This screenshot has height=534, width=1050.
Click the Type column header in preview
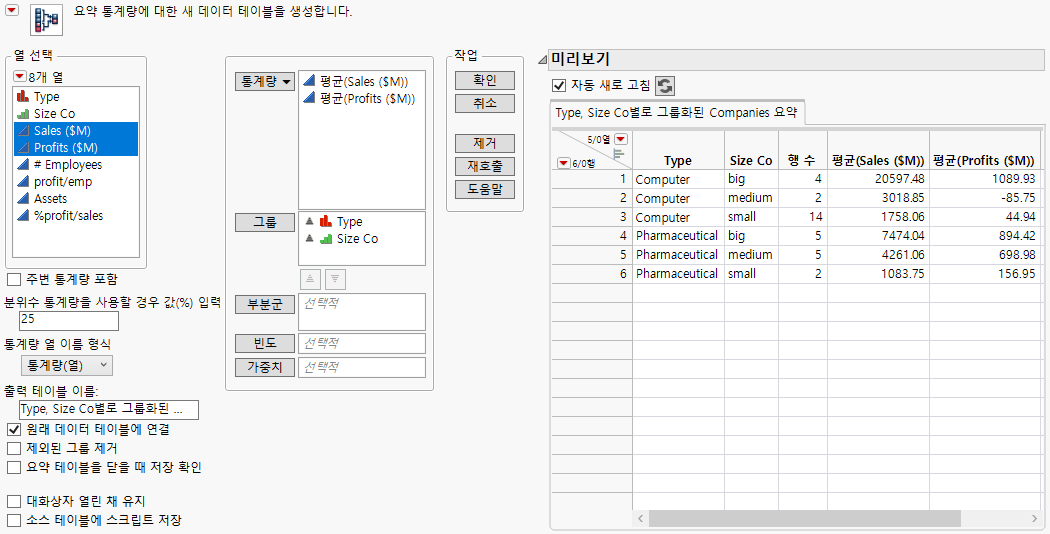678,161
